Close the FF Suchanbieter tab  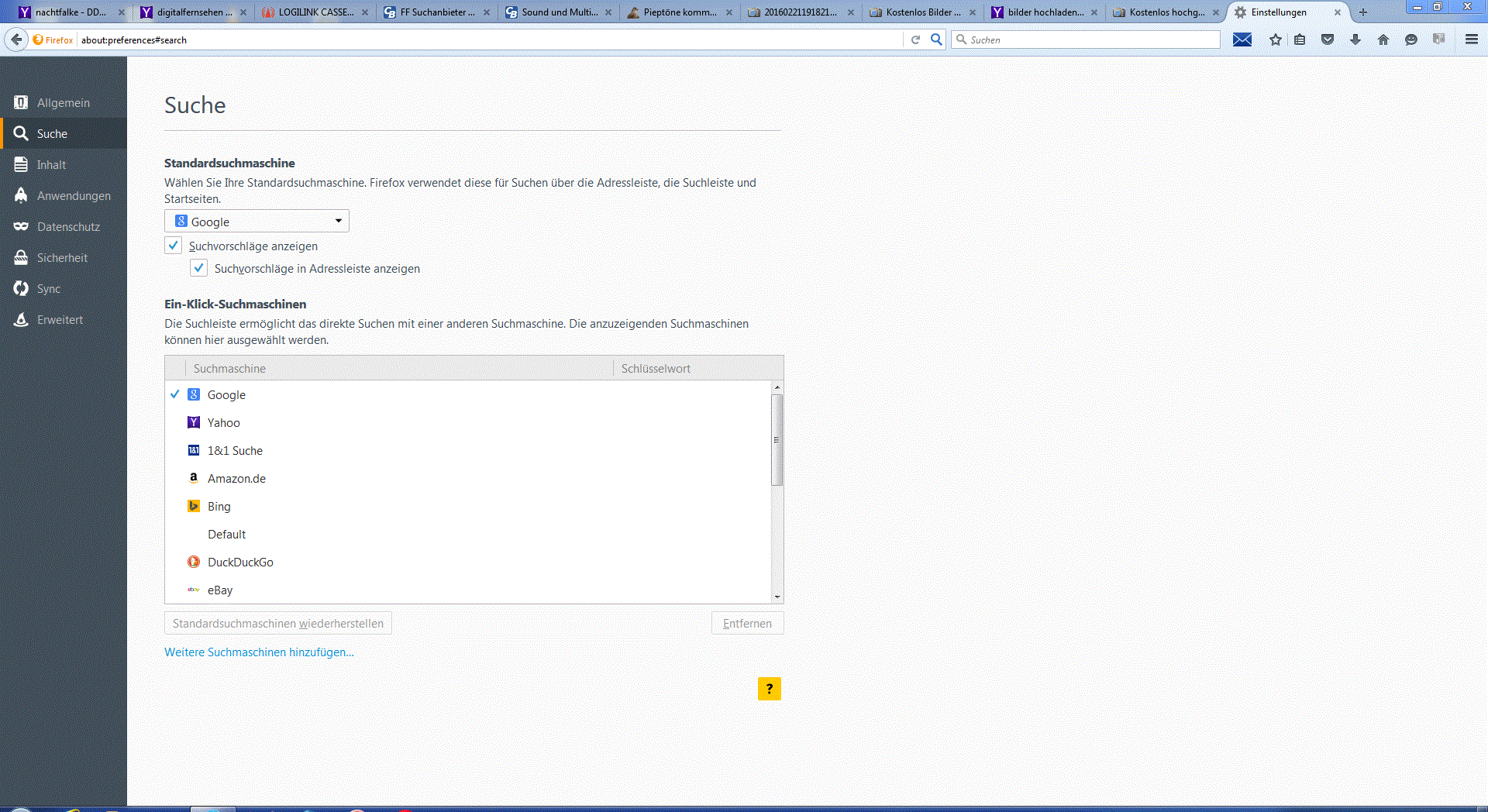tap(487, 12)
